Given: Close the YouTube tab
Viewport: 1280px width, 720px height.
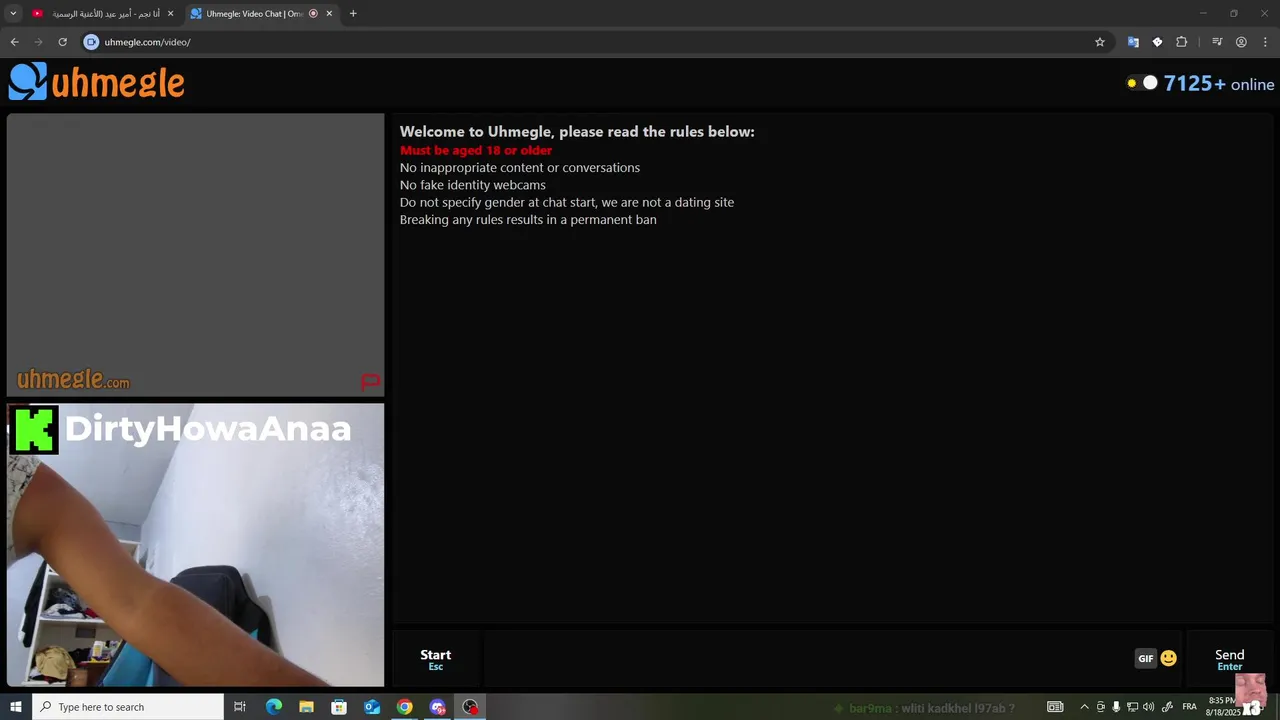Looking at the screenshot, I should tap(170, 14).
